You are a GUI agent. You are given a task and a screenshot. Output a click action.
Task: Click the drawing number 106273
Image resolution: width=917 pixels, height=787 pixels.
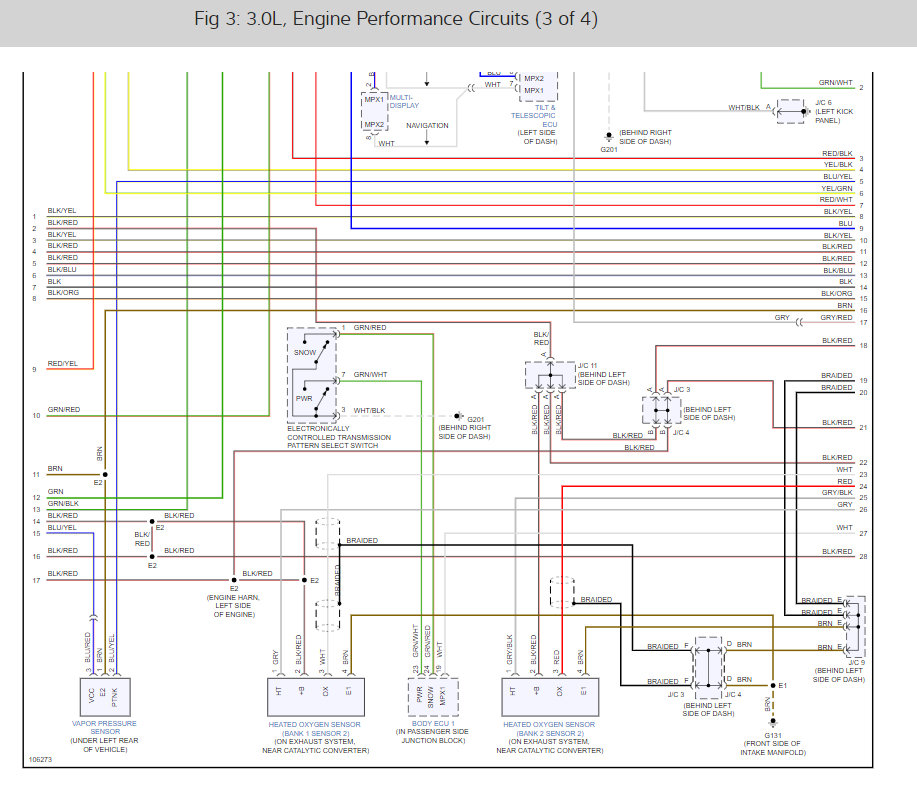tap(40, 760)
